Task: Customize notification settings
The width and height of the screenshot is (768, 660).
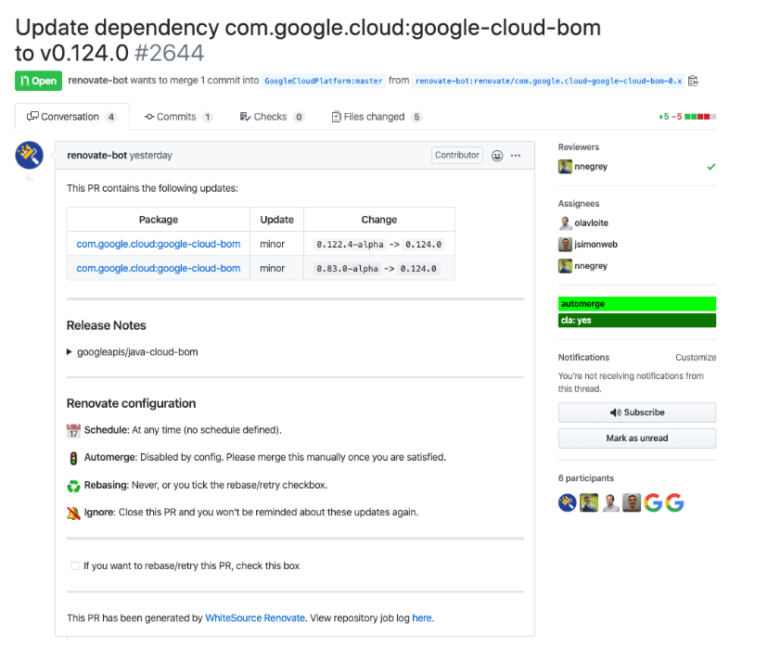Action: point(696,357)
